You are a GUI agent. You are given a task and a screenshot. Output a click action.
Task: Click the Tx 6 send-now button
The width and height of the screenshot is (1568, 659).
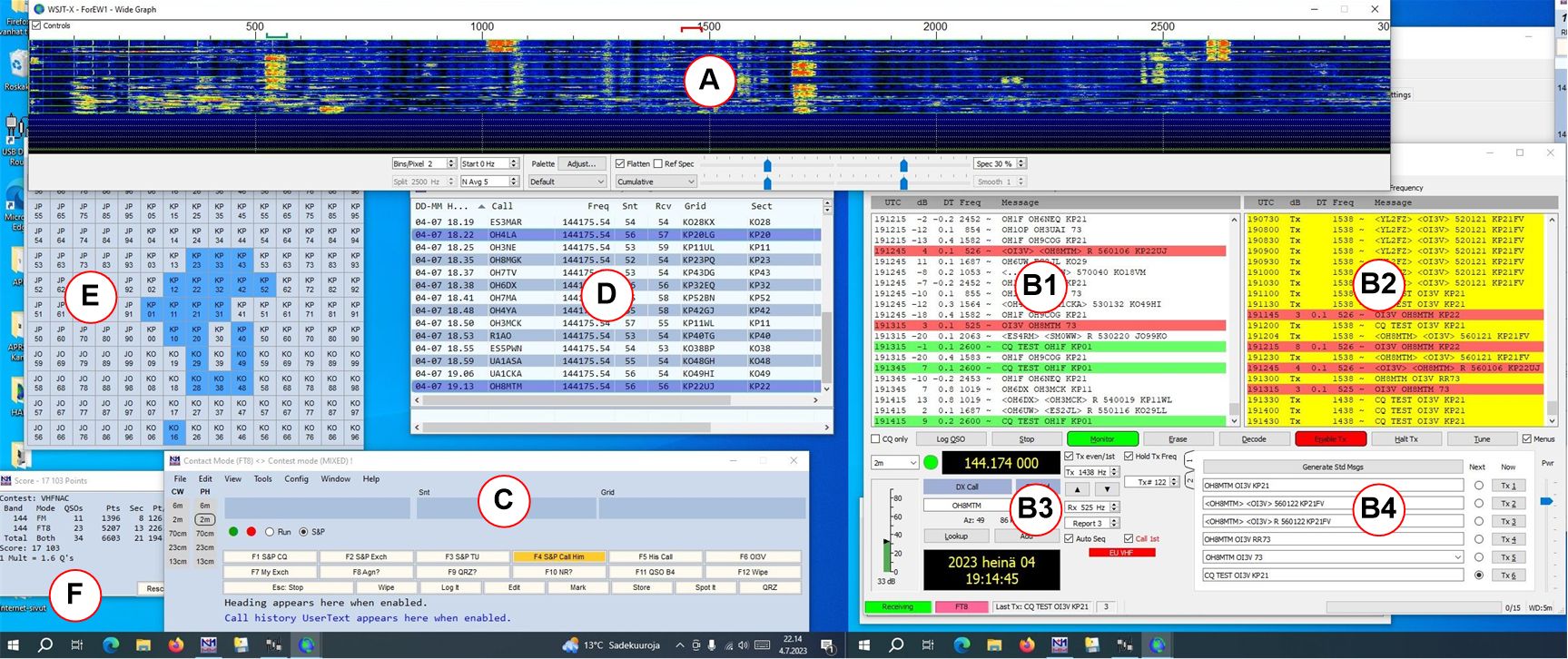click(1508, 575)
